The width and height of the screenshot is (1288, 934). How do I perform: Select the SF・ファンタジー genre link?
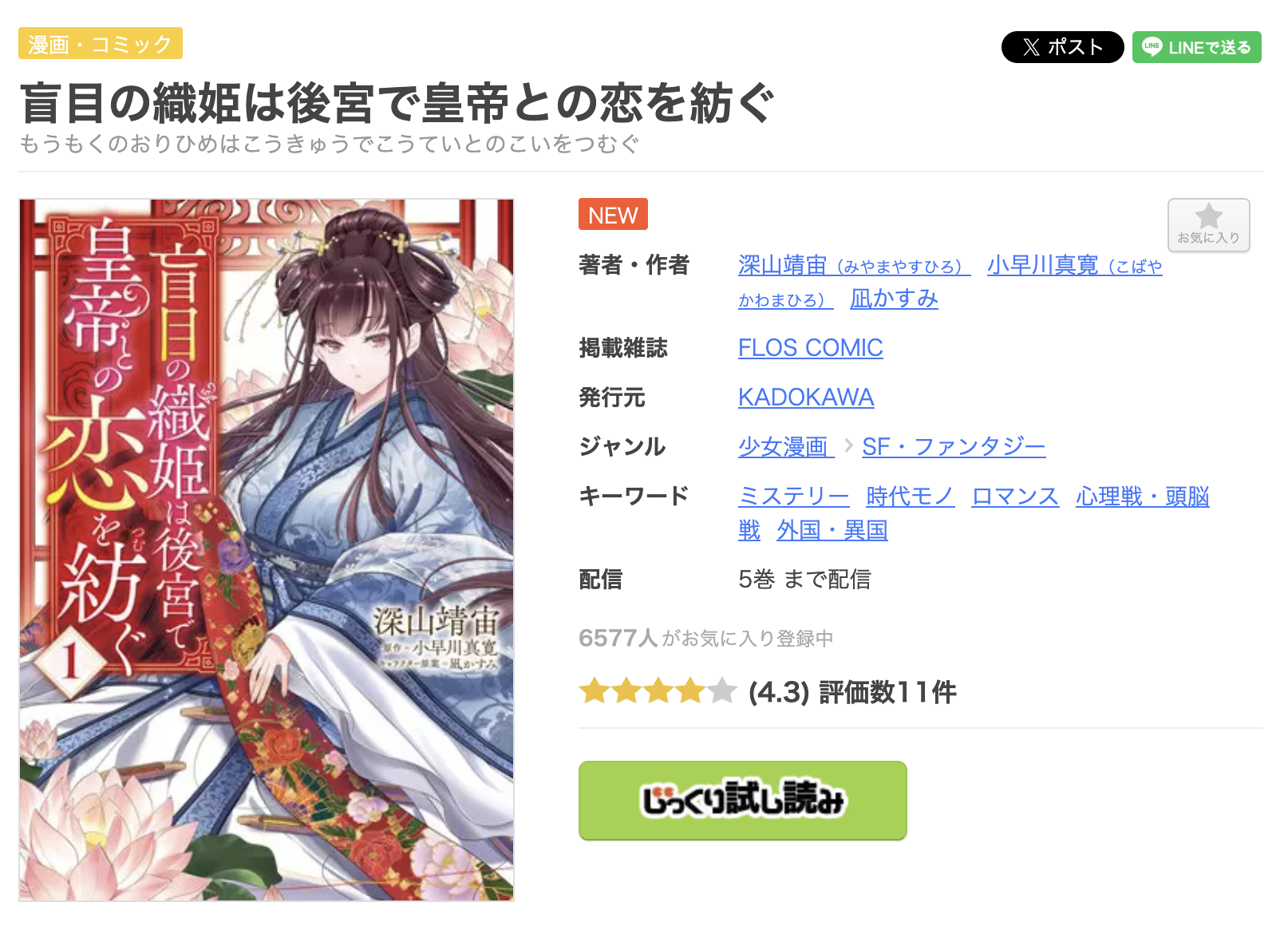point(954,447)
